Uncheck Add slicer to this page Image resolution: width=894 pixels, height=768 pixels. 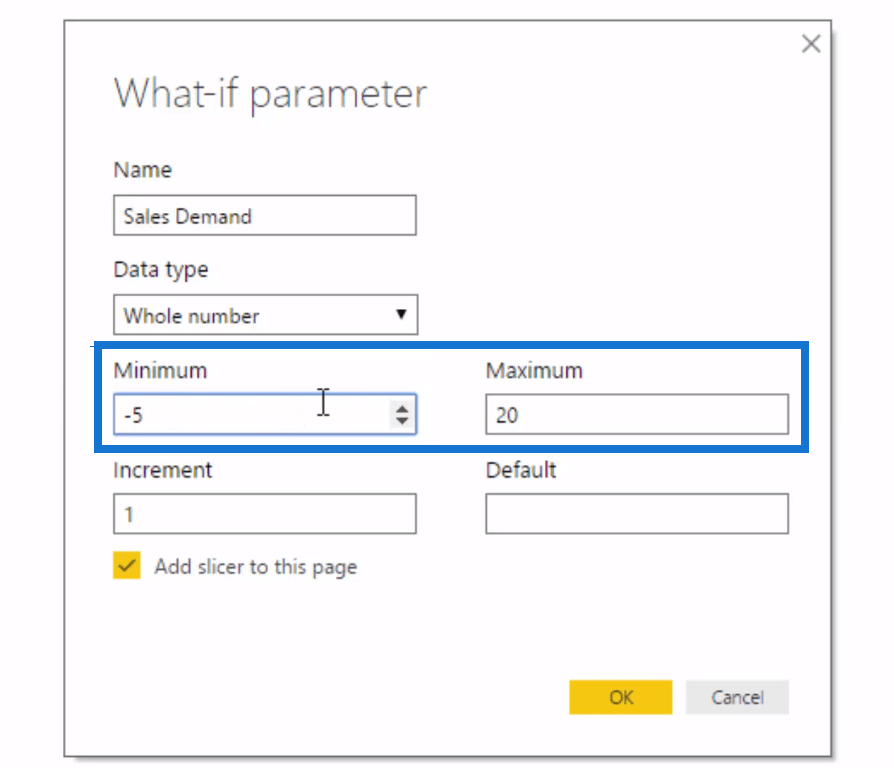(127, 566)
